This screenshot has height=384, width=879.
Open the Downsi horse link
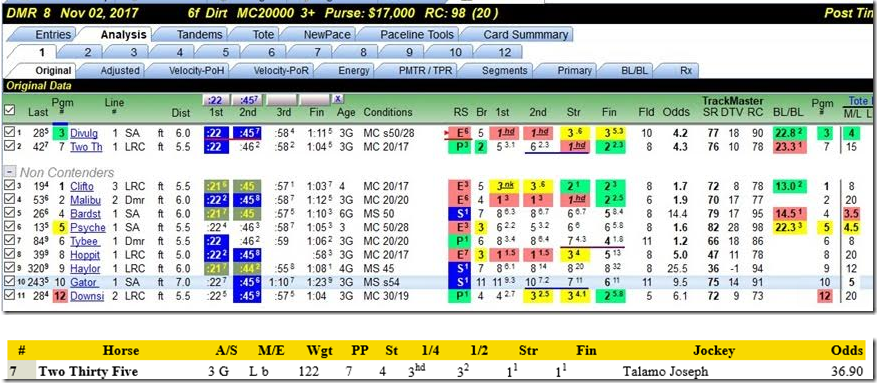(x=87, y=296)
